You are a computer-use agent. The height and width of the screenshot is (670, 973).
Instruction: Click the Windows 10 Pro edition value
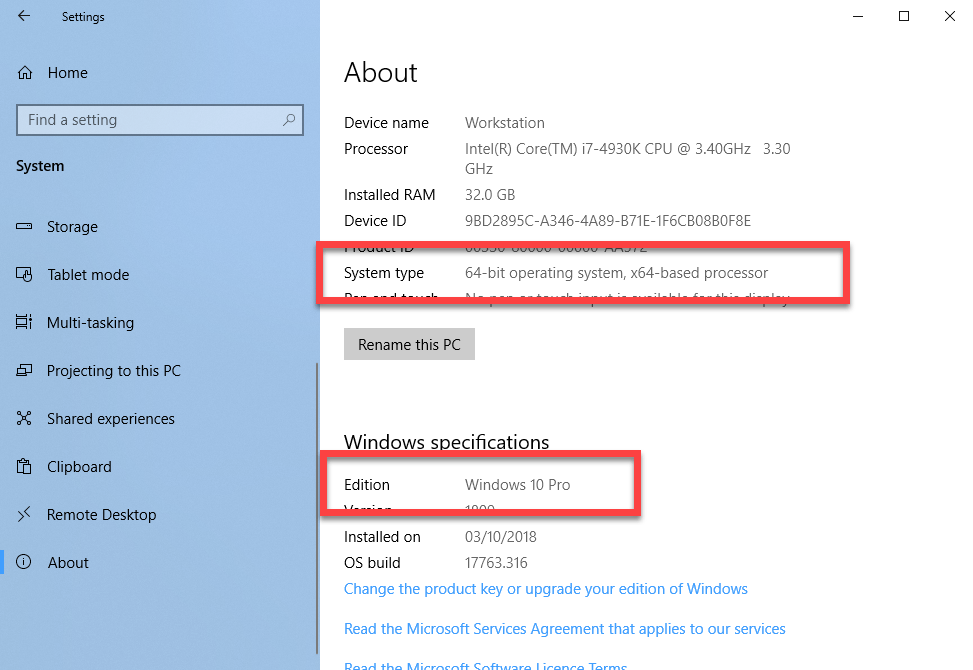click(x=518, y=485)
